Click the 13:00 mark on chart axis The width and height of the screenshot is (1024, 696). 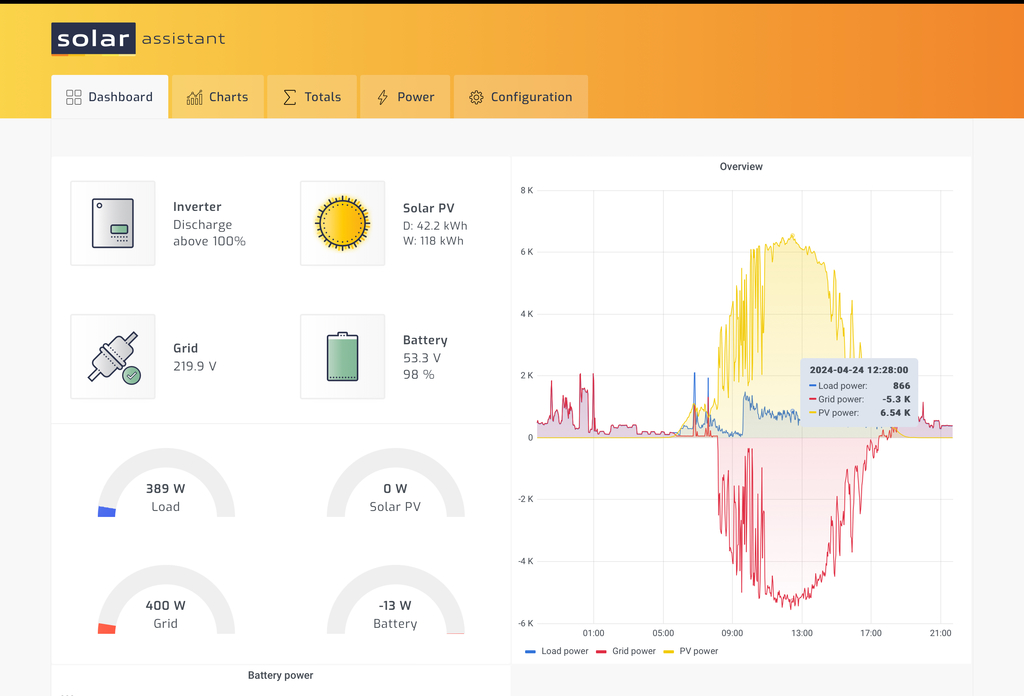[802, 633]
